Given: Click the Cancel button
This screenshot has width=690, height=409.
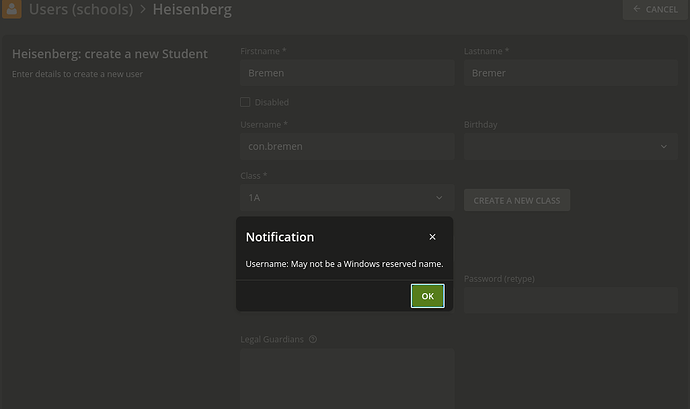Looking at the screenshot, I should pos(655,9).
